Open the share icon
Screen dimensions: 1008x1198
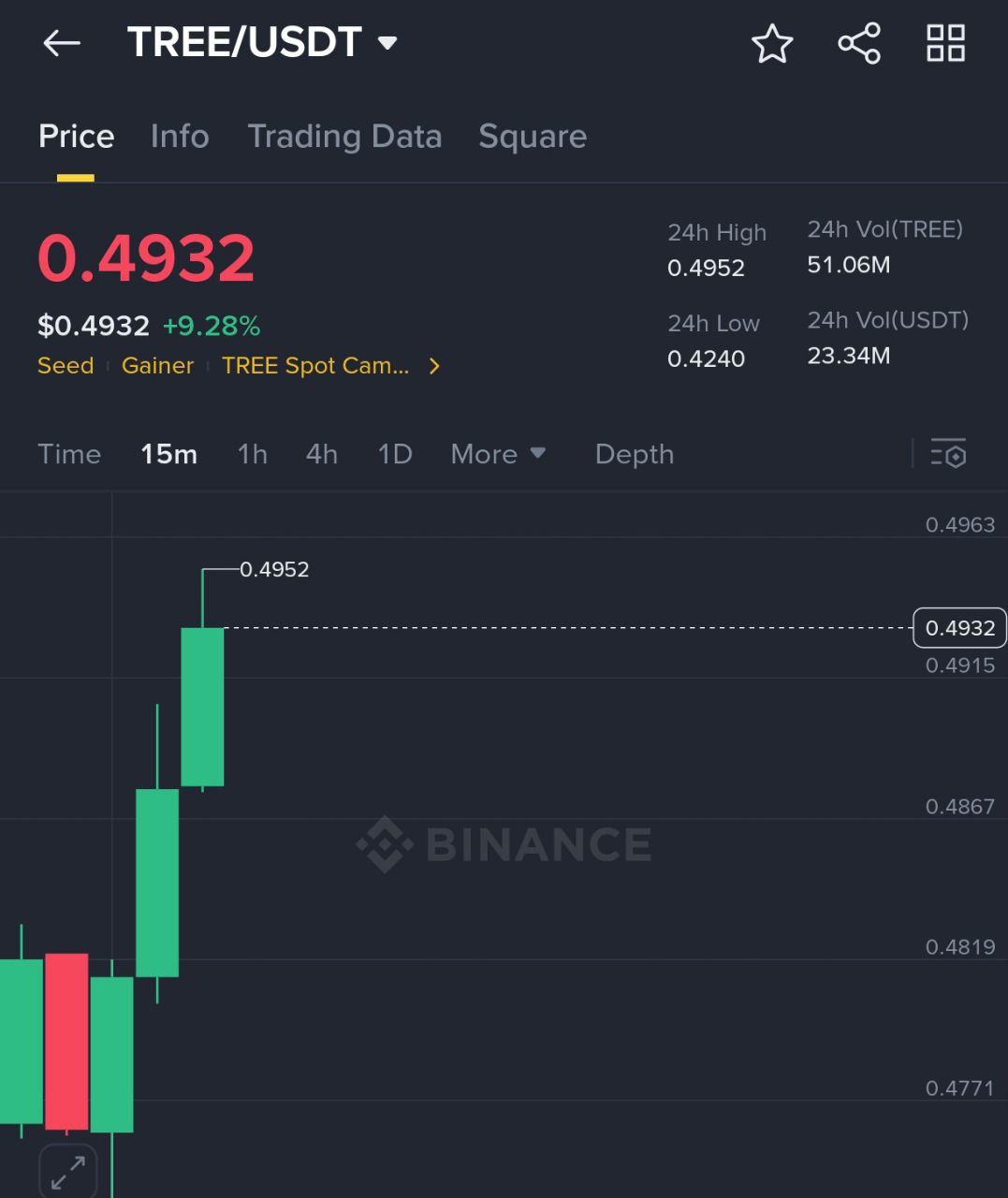859,43
